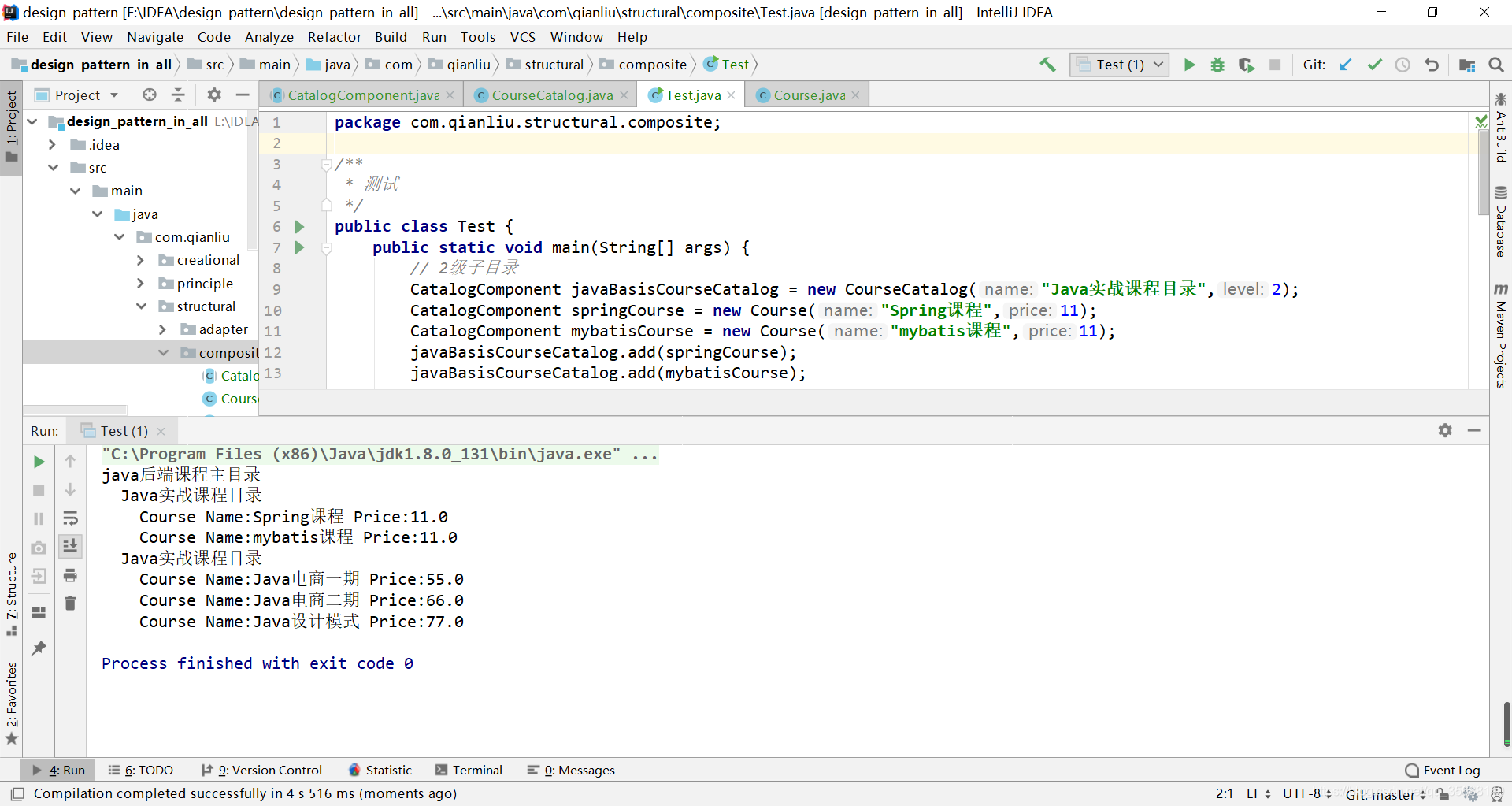Expand the creational package
Image resolution: width=1512 pixels, height=806 pixels.
[140, 260]
